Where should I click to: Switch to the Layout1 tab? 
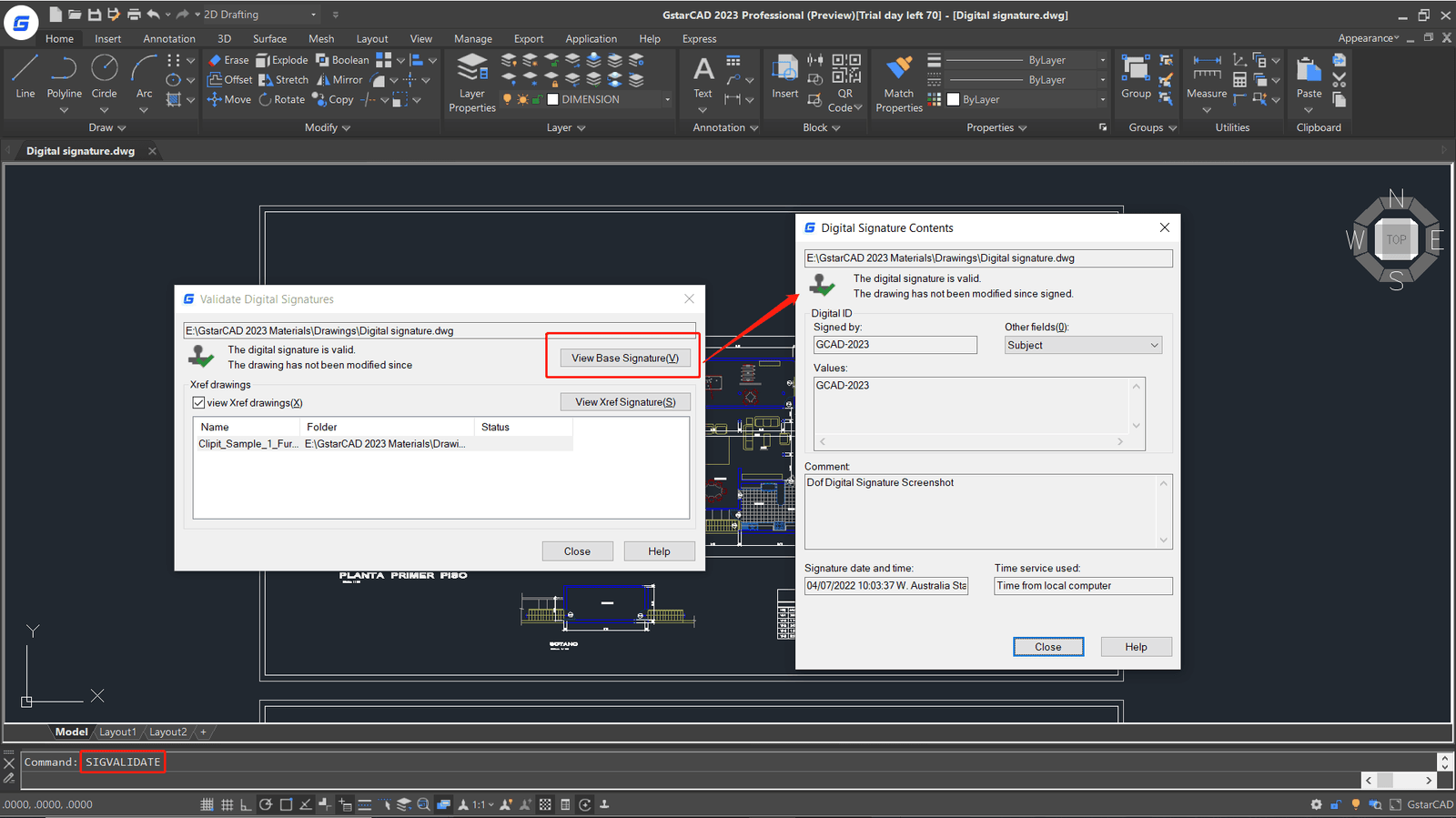pyautogui.click(x=117, y=732)
